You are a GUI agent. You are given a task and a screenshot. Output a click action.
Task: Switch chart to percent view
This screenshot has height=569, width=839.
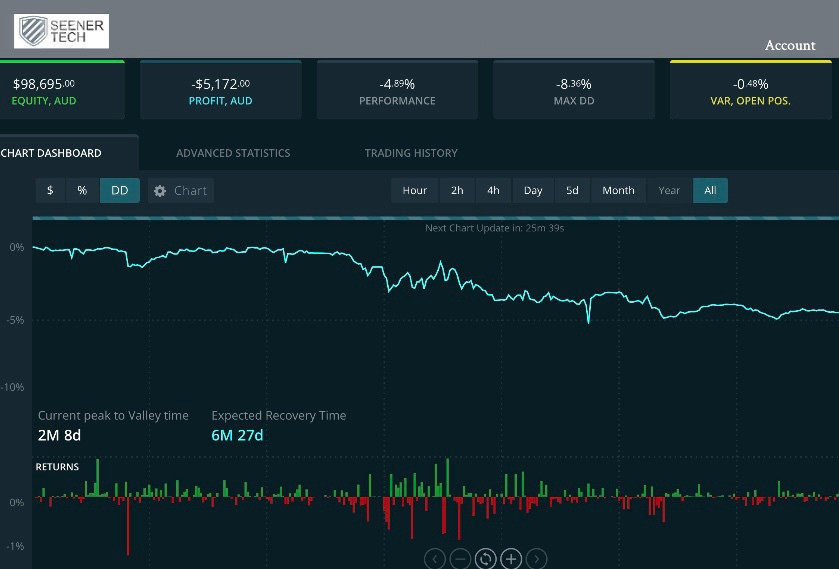click(x=82, y=191)
